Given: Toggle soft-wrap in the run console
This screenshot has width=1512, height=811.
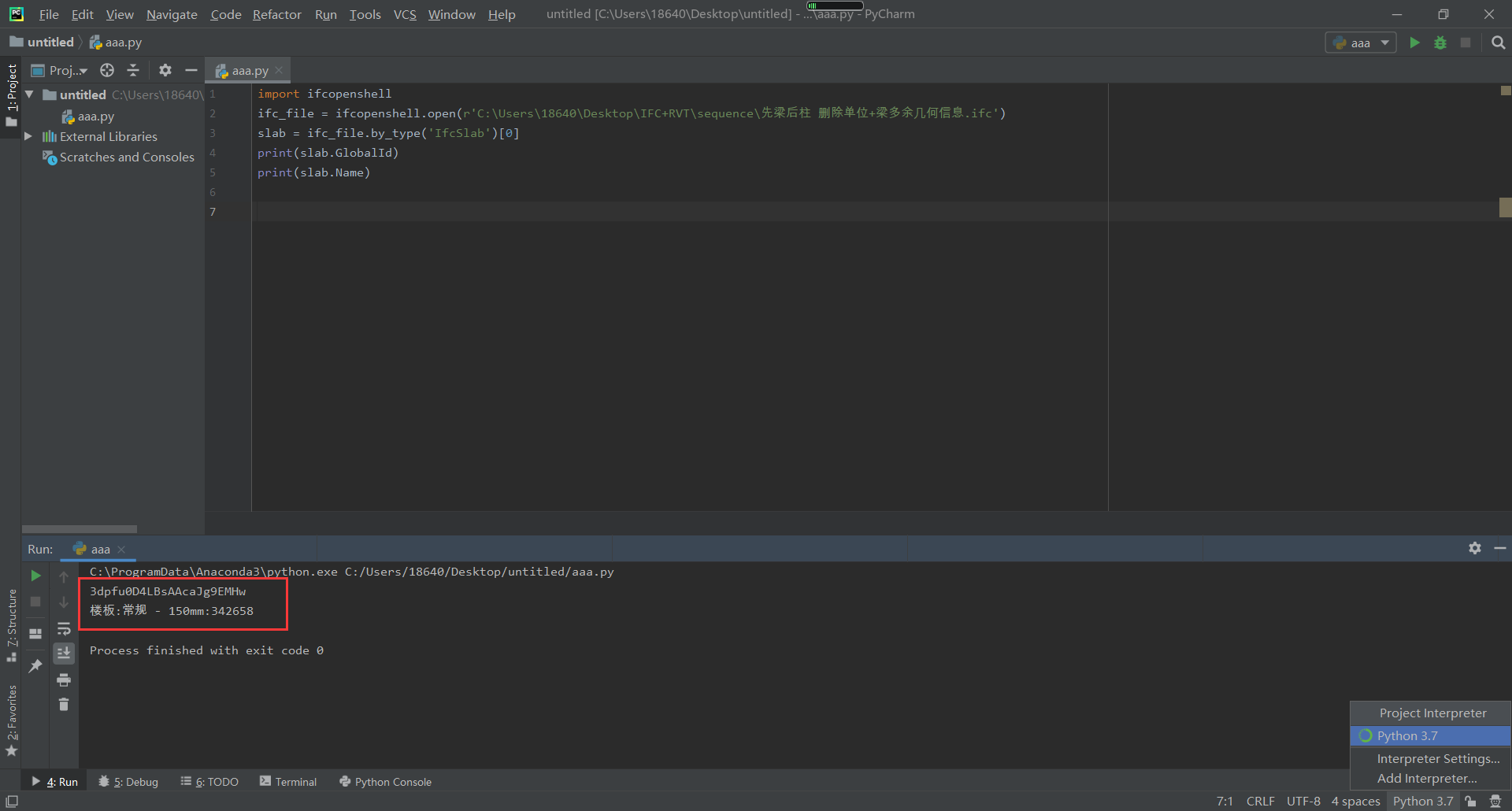Looking at the screenshot, I should click(64, 628).
